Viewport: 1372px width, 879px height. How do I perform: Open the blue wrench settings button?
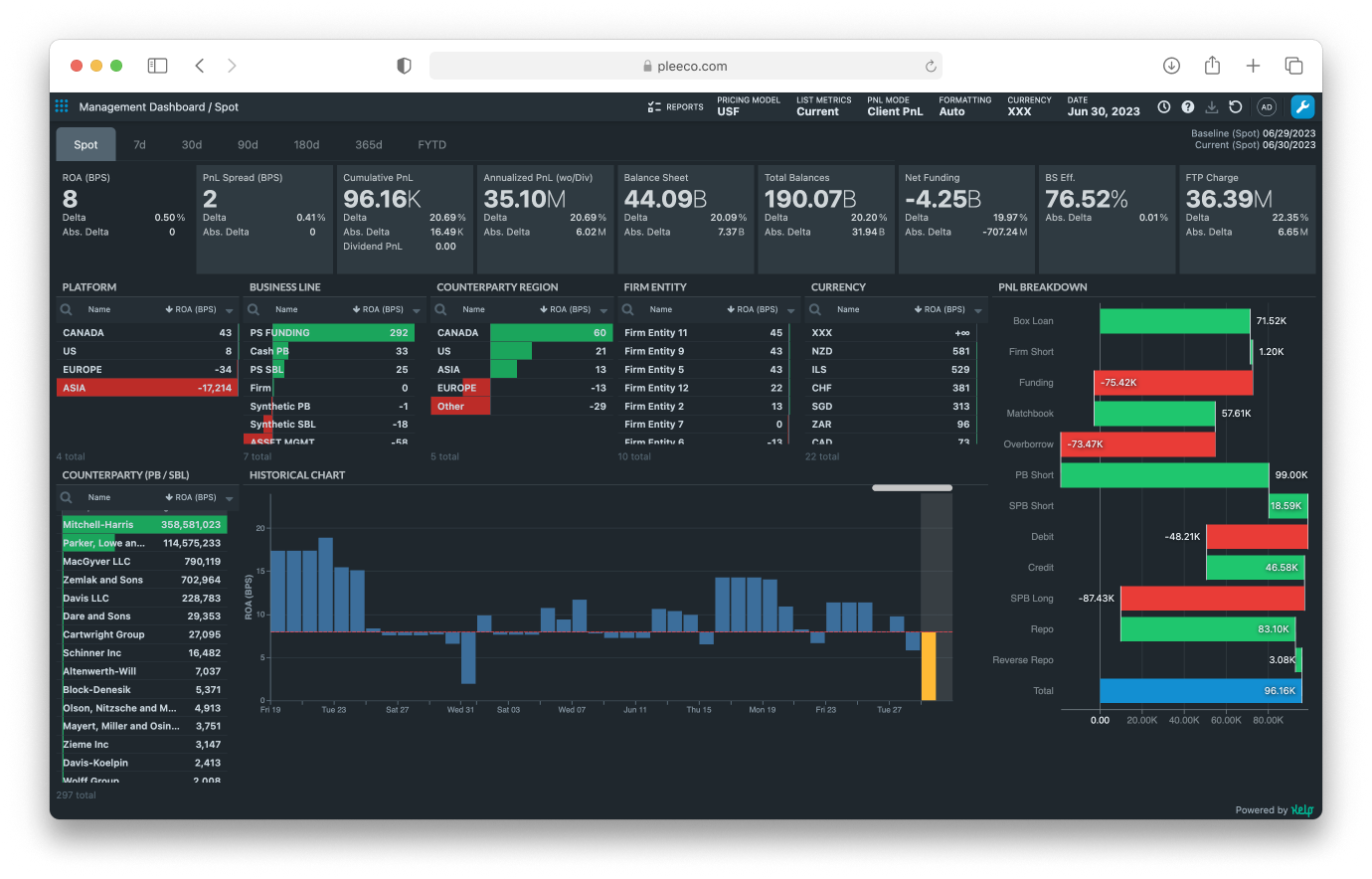click(x=1301, y=106)
